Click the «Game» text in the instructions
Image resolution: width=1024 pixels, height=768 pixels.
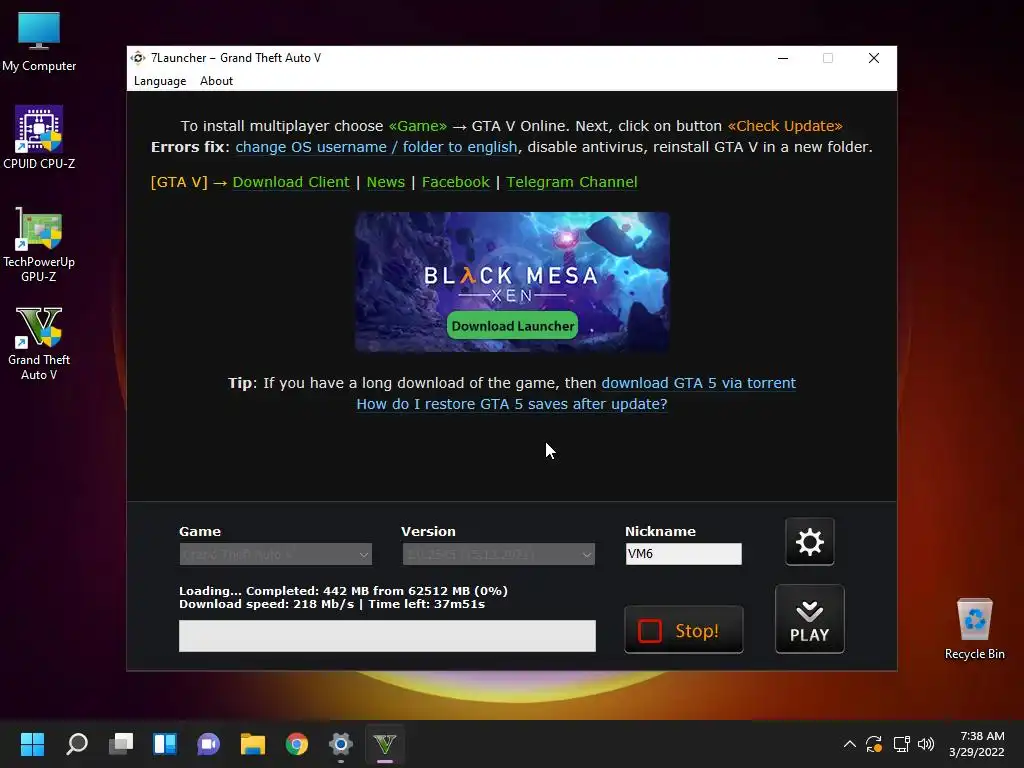(x=418, y=126)
